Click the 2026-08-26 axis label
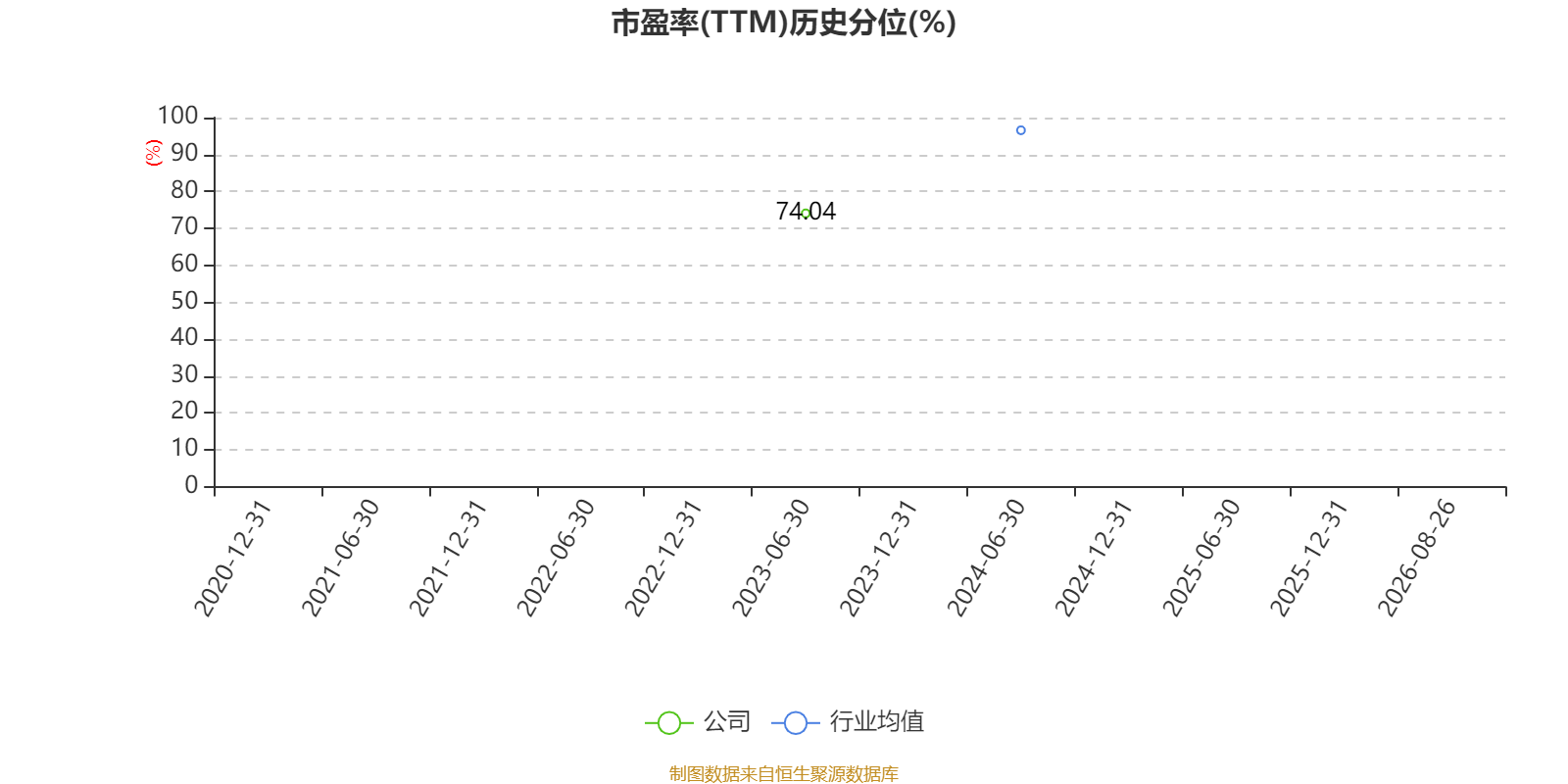1568x784 pixels. [1417, 558]
